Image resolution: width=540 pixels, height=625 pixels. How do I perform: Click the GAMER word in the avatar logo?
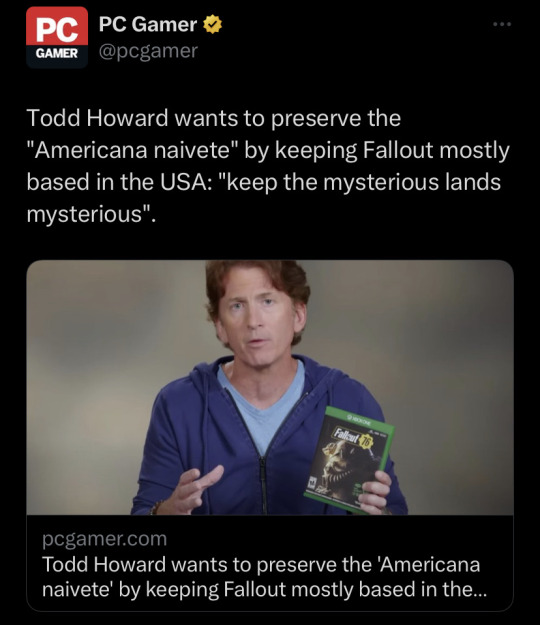coord(57,53)
